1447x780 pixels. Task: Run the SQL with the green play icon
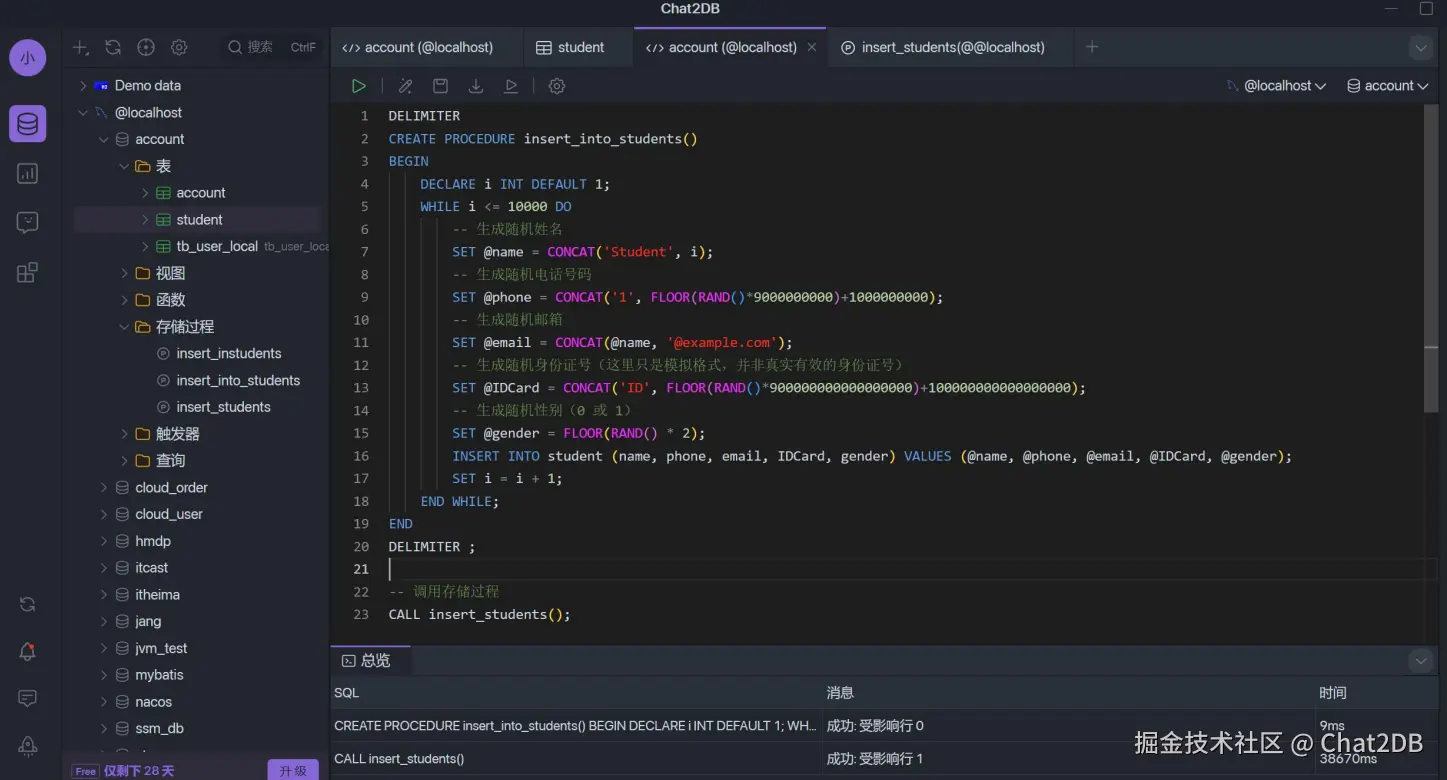358,86
